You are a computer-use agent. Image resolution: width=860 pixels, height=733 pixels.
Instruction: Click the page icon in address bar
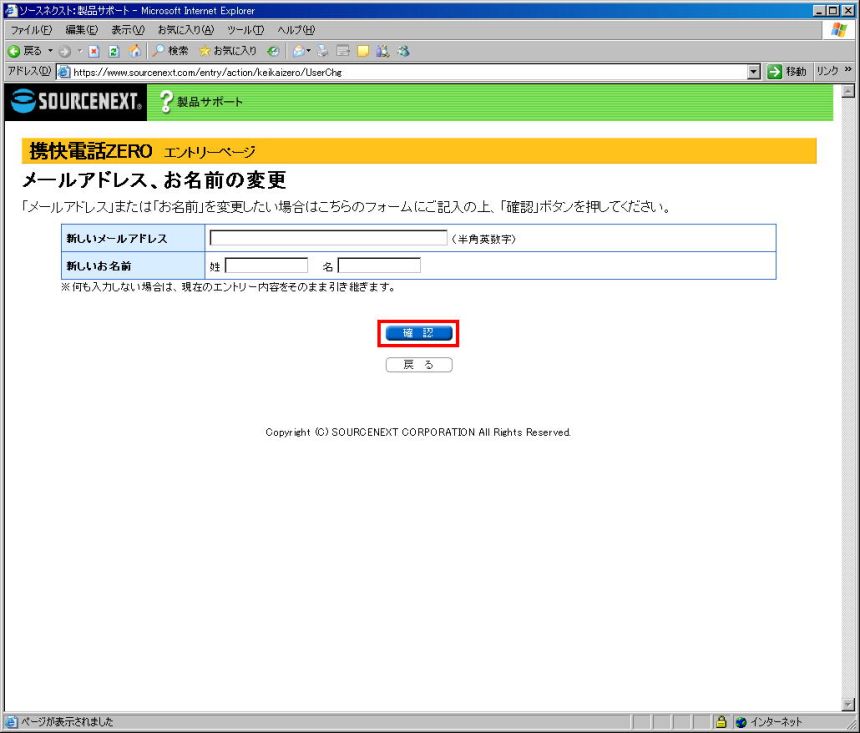(x=64, y=72)
